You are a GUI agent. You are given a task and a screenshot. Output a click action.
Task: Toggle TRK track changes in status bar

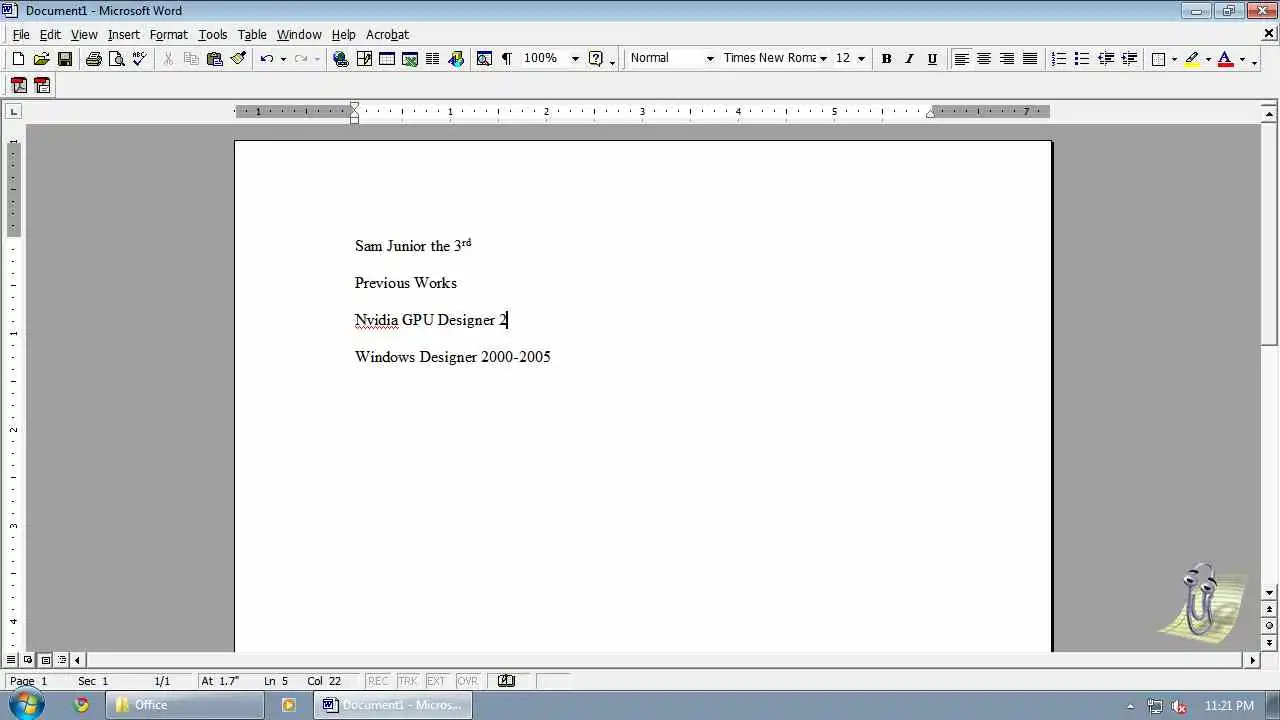[408, 681]
